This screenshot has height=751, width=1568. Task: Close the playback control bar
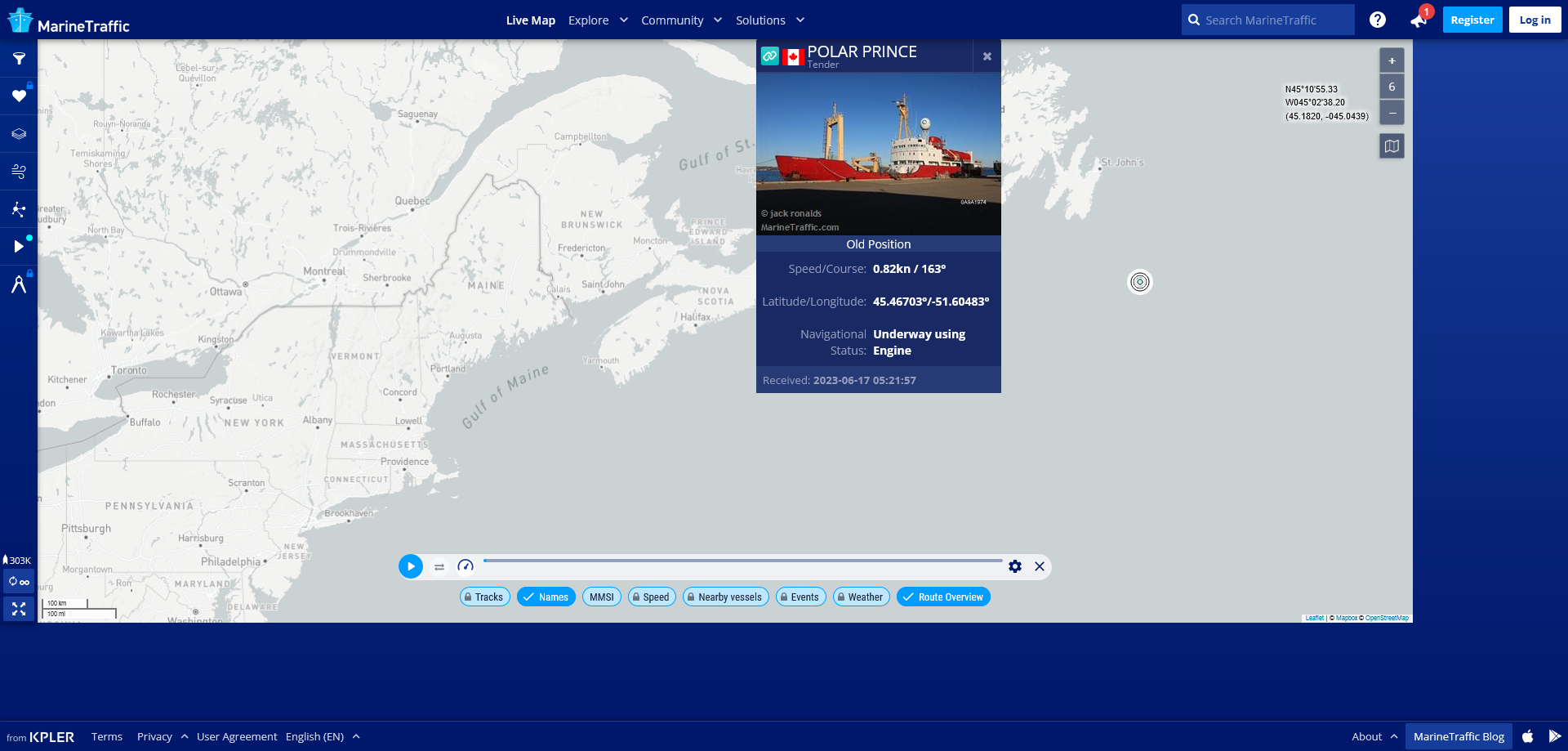coord(1040,566)
